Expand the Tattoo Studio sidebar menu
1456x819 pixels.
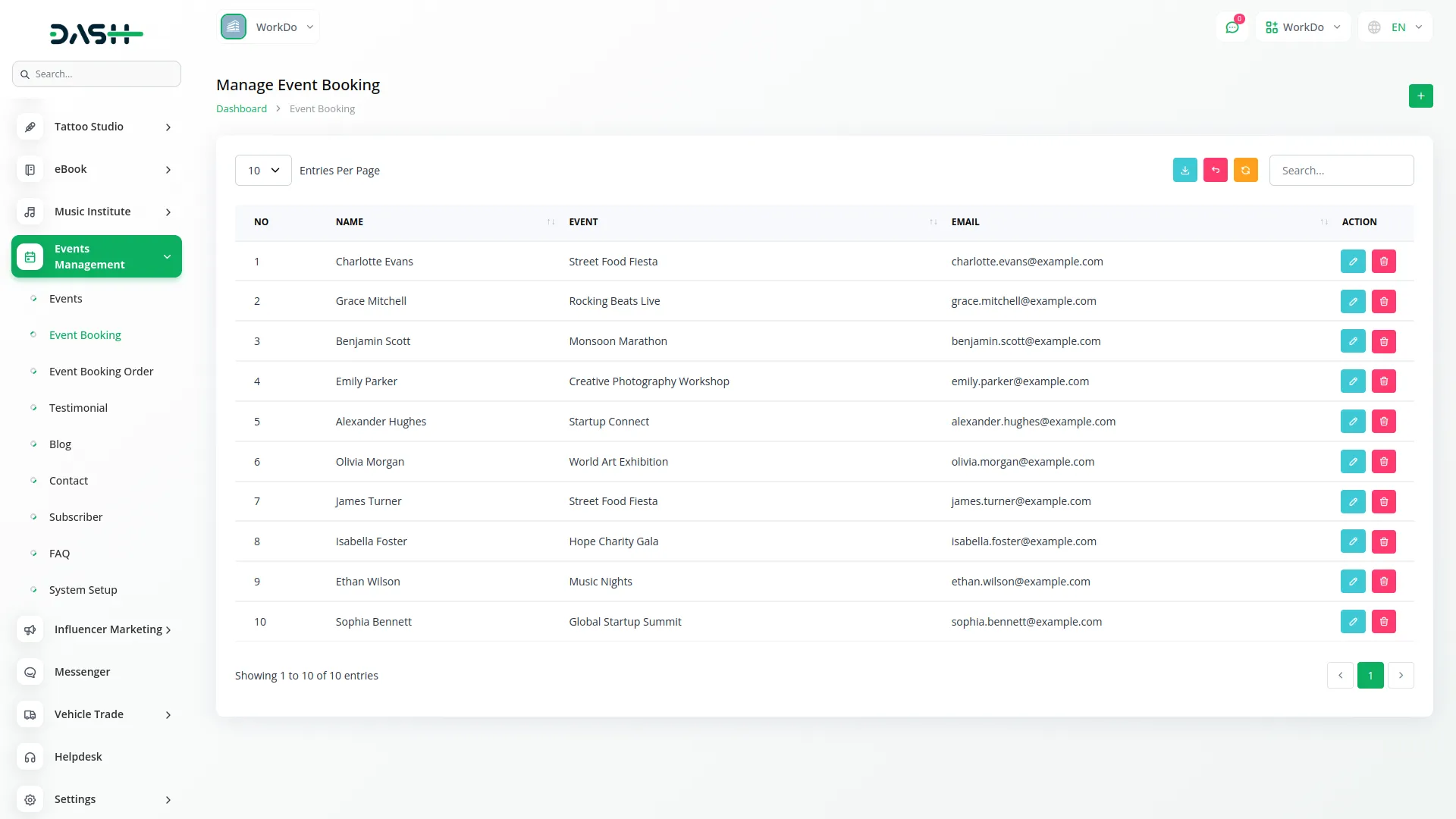click(97, 127)
